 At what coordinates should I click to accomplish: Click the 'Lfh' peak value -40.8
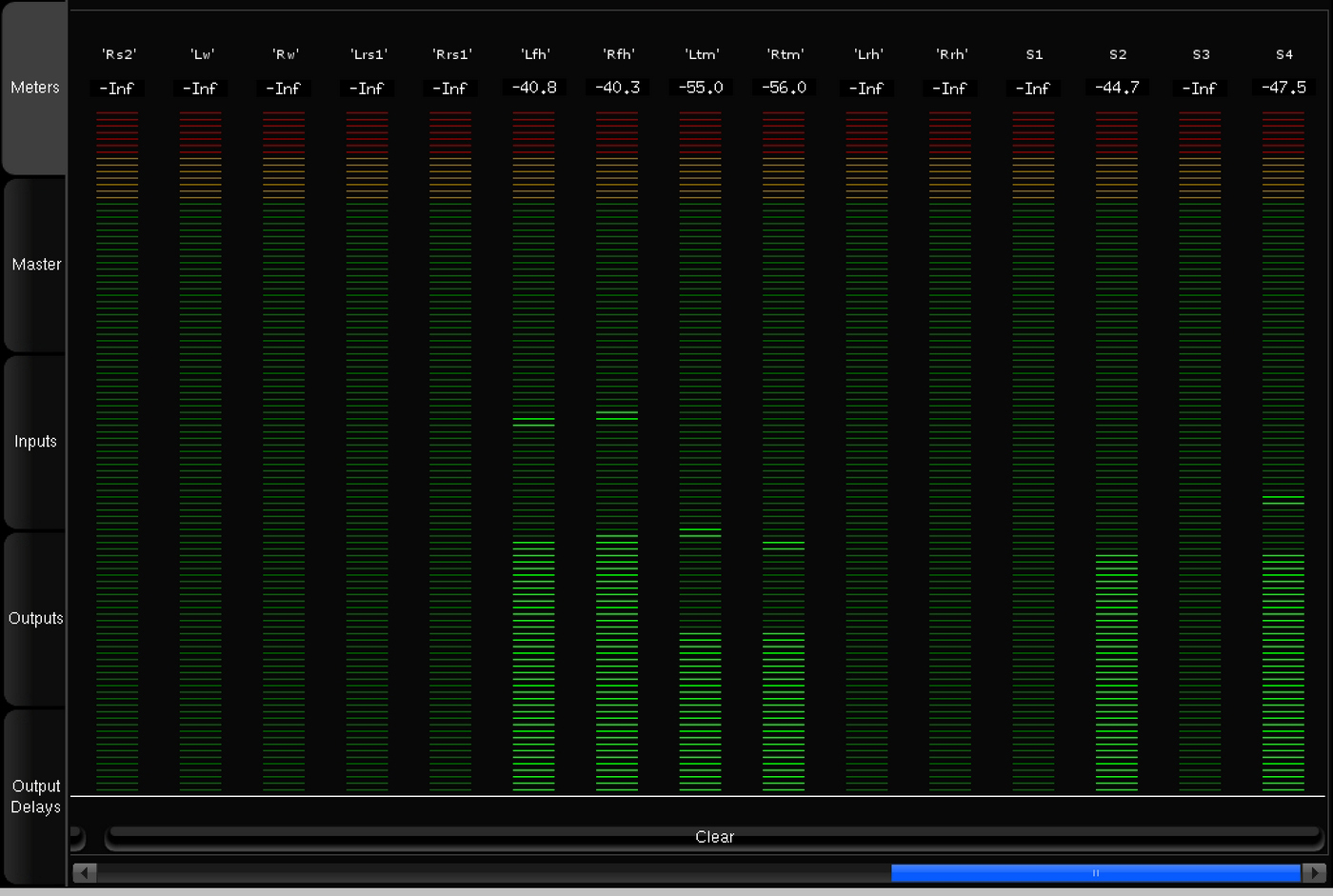(x=534, y=88)
